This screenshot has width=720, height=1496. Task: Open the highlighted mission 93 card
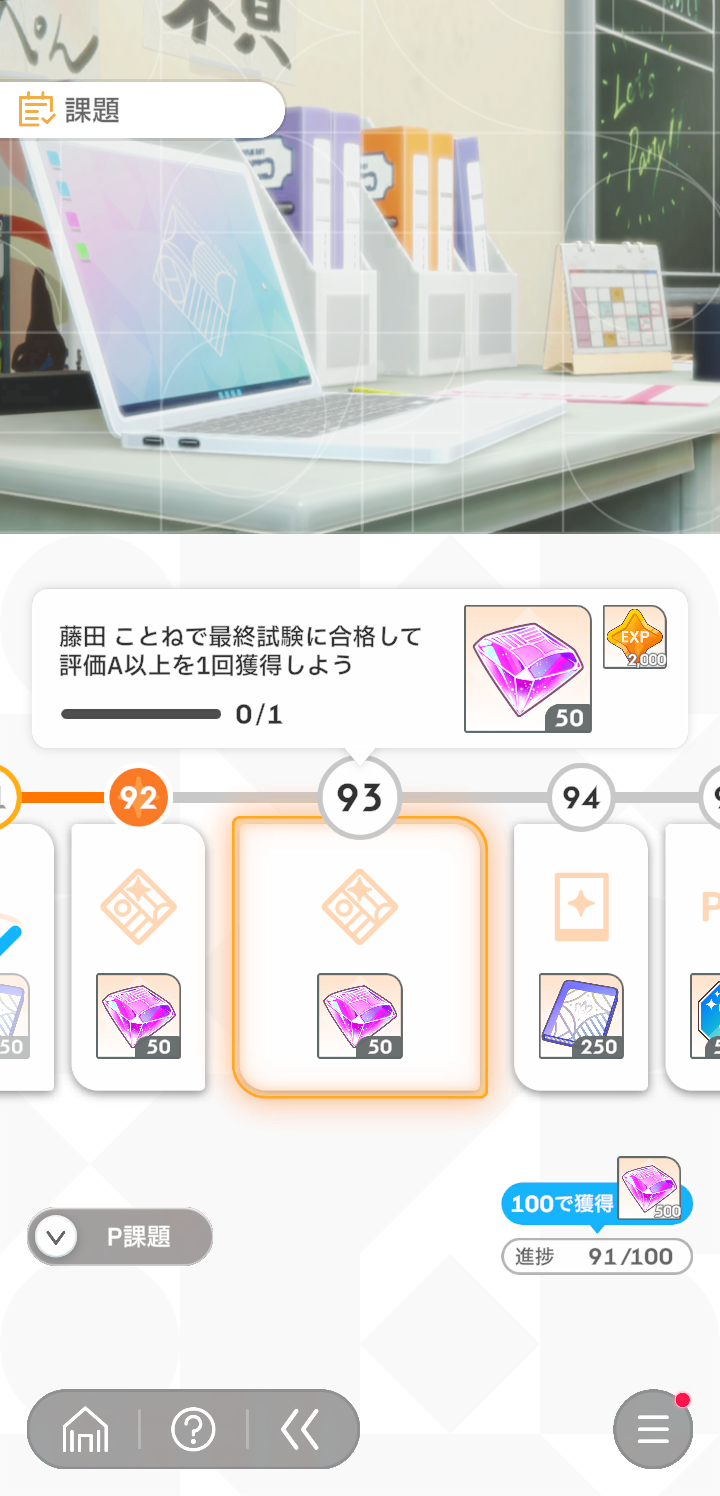[x=360, y=957]
